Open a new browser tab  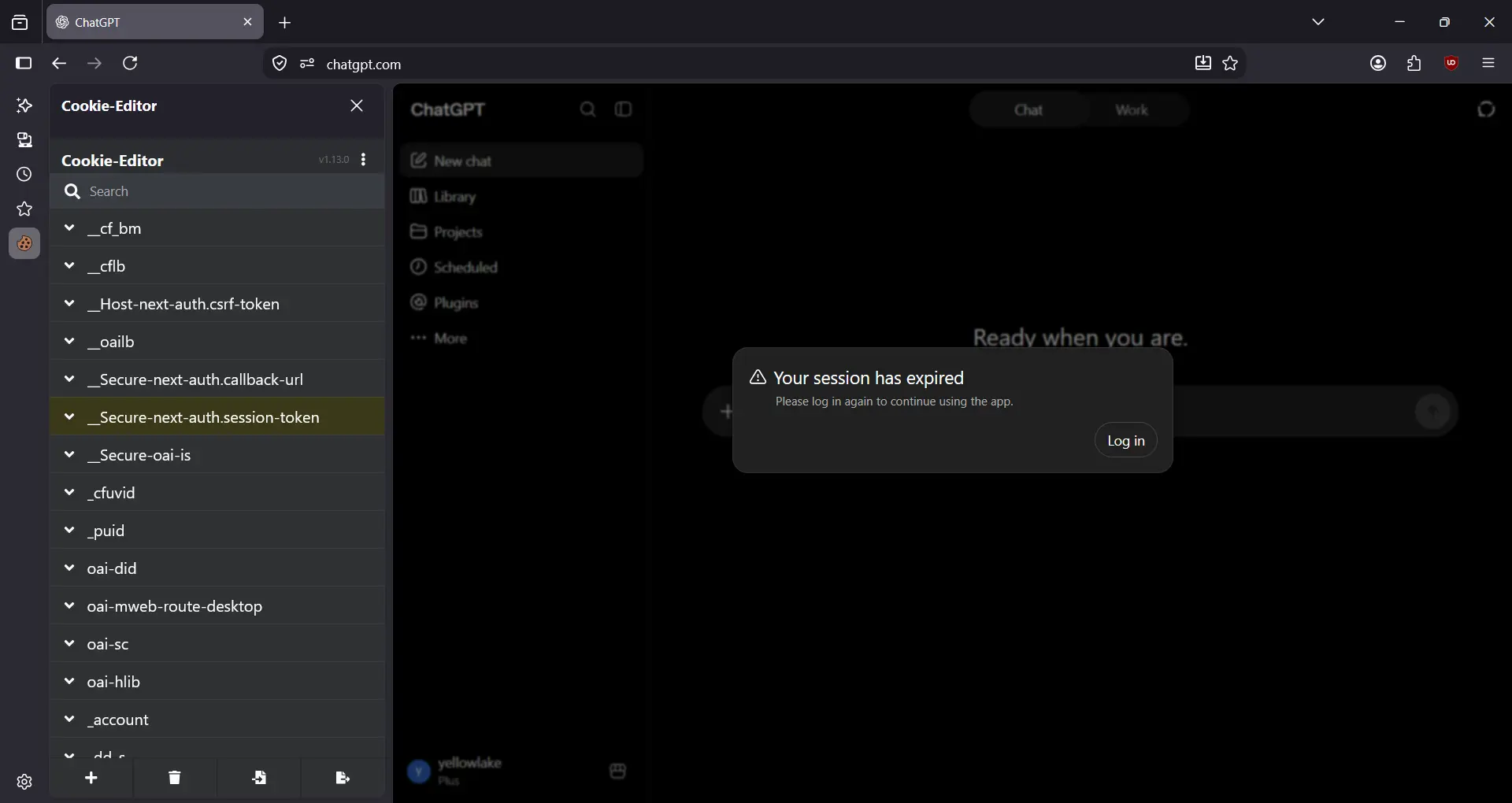285,23
